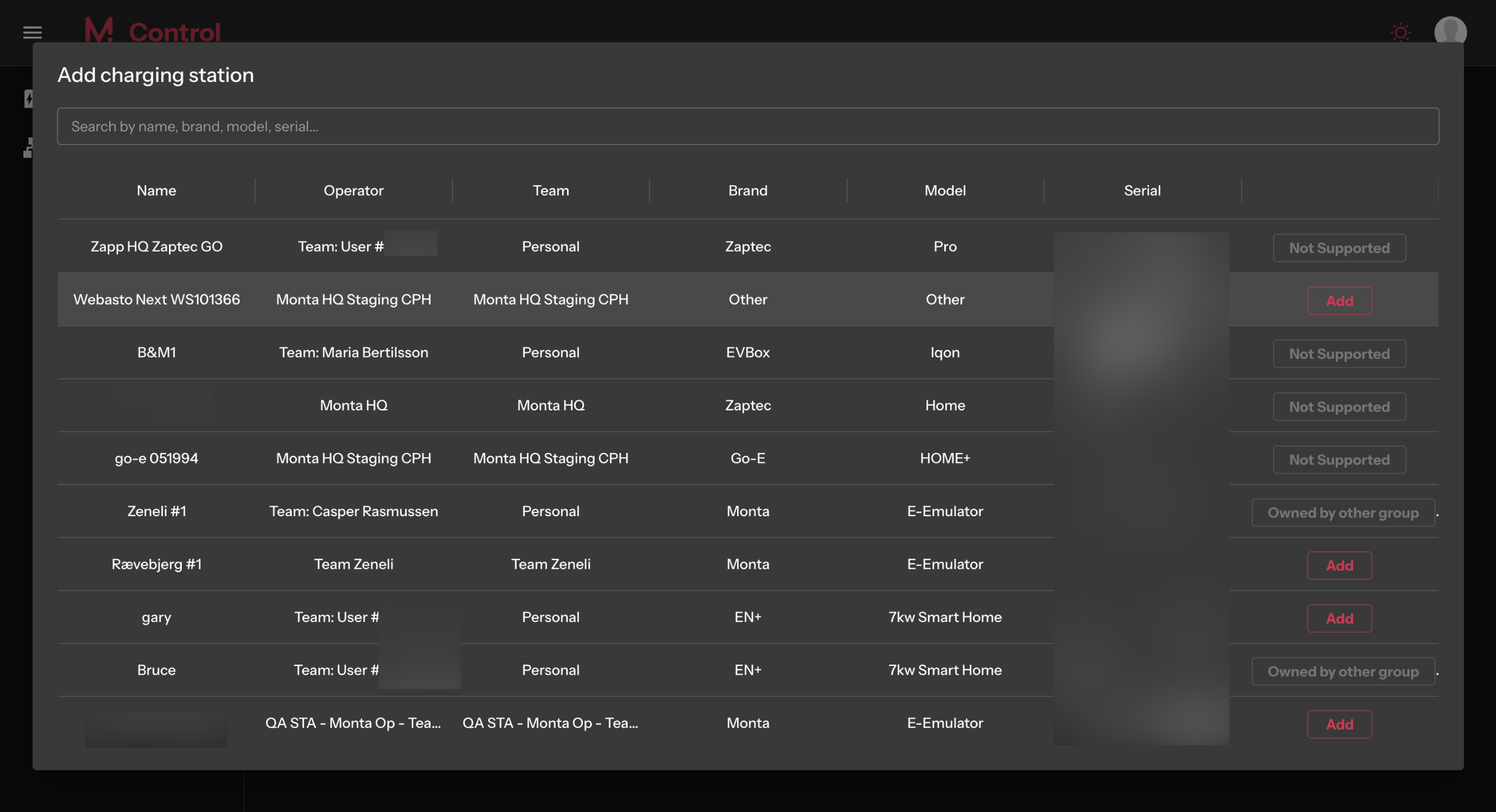Sort by the Serial column header

pyautogui.click(x=1142, y=191)
